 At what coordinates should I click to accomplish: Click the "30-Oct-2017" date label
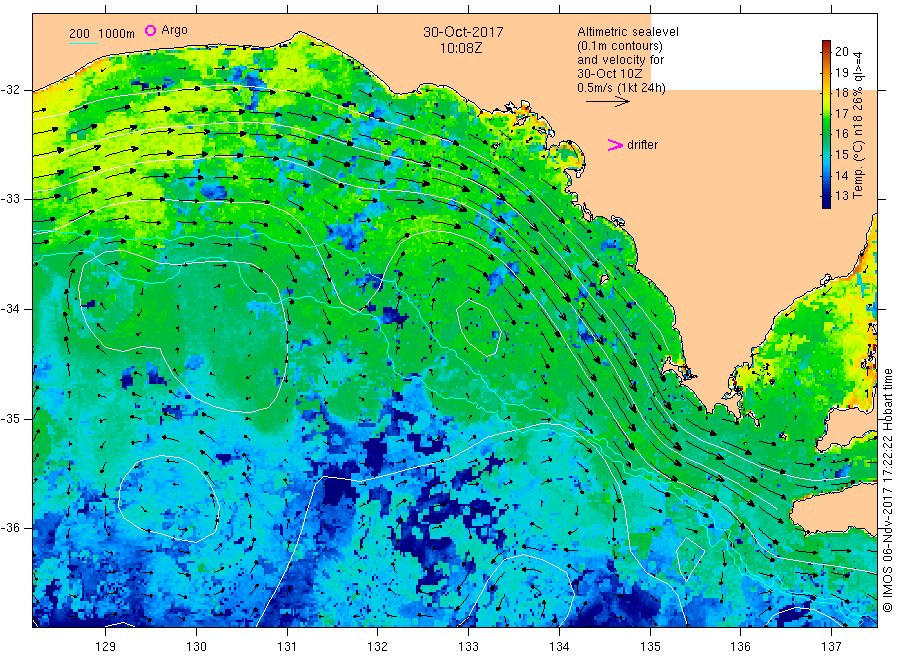[x=463, y=32]
